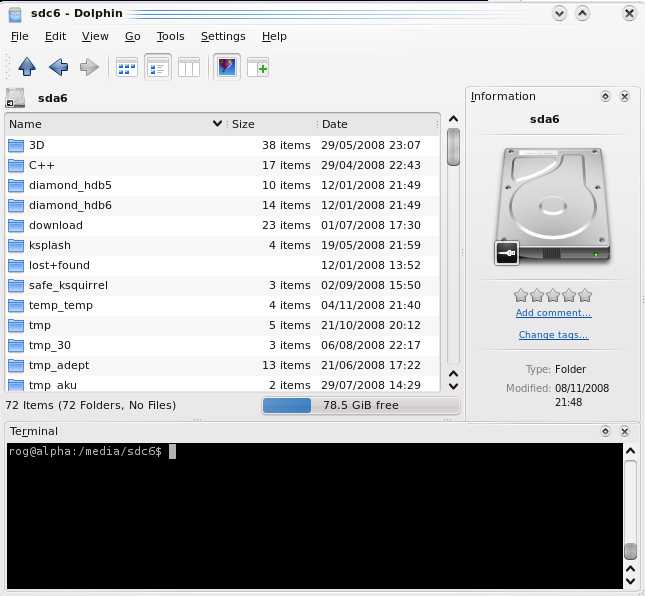Click the 'Change tags...' link
This screenshot has height=596, width=645.
click(x=553, y=335)
